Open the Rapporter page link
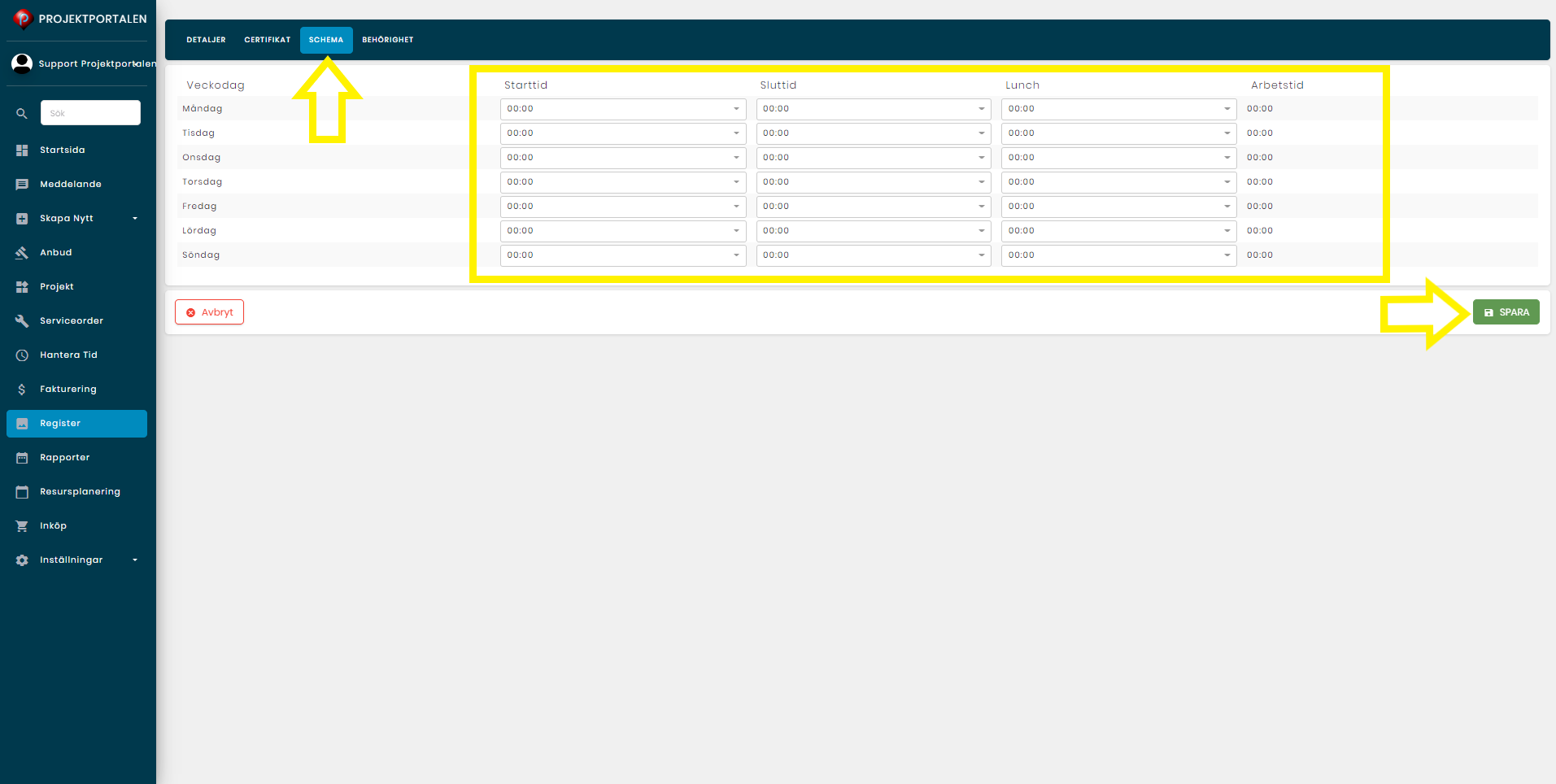The height and width of the screenshot is (784, 1556). pos(65,458)
